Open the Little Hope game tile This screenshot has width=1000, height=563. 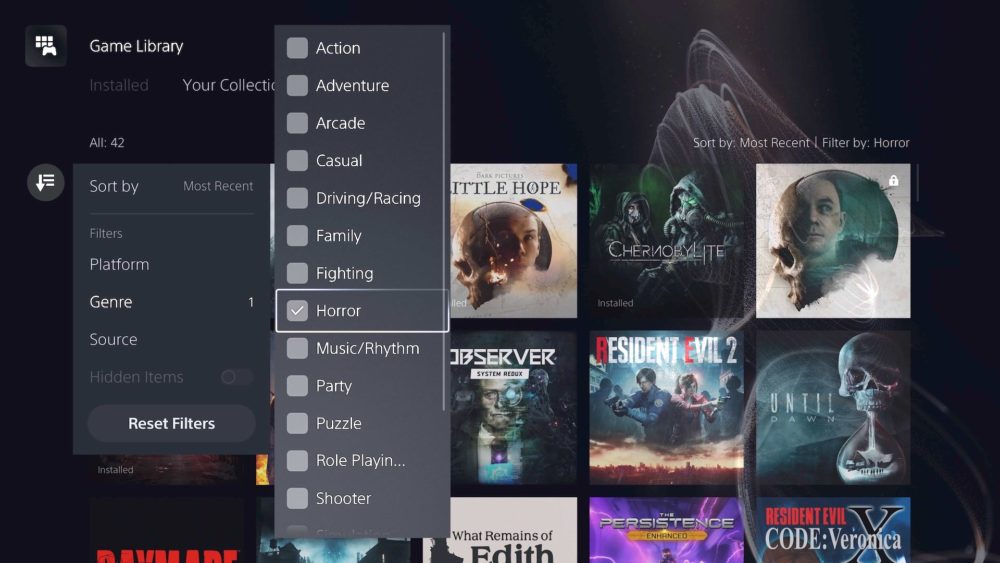(513, 240)
